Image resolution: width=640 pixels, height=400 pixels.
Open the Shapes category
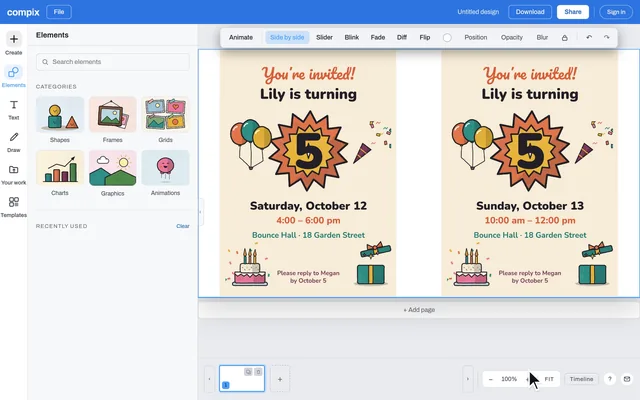60,120
